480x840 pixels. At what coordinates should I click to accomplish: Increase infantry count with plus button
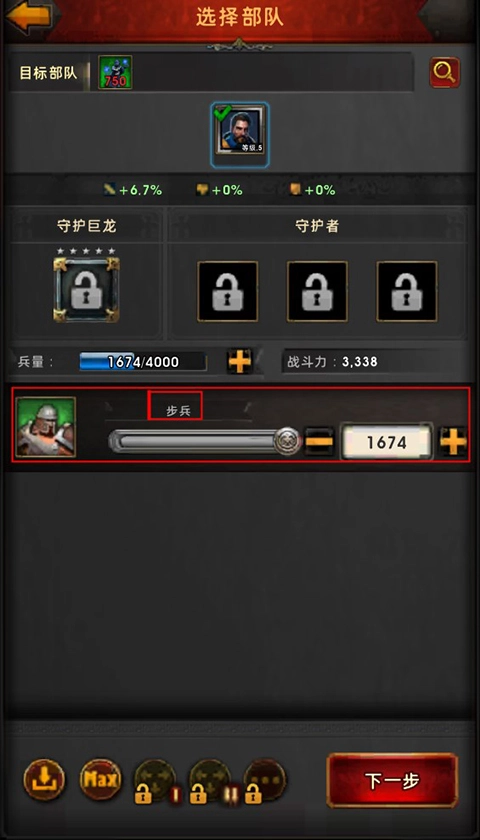pos(453,442)
